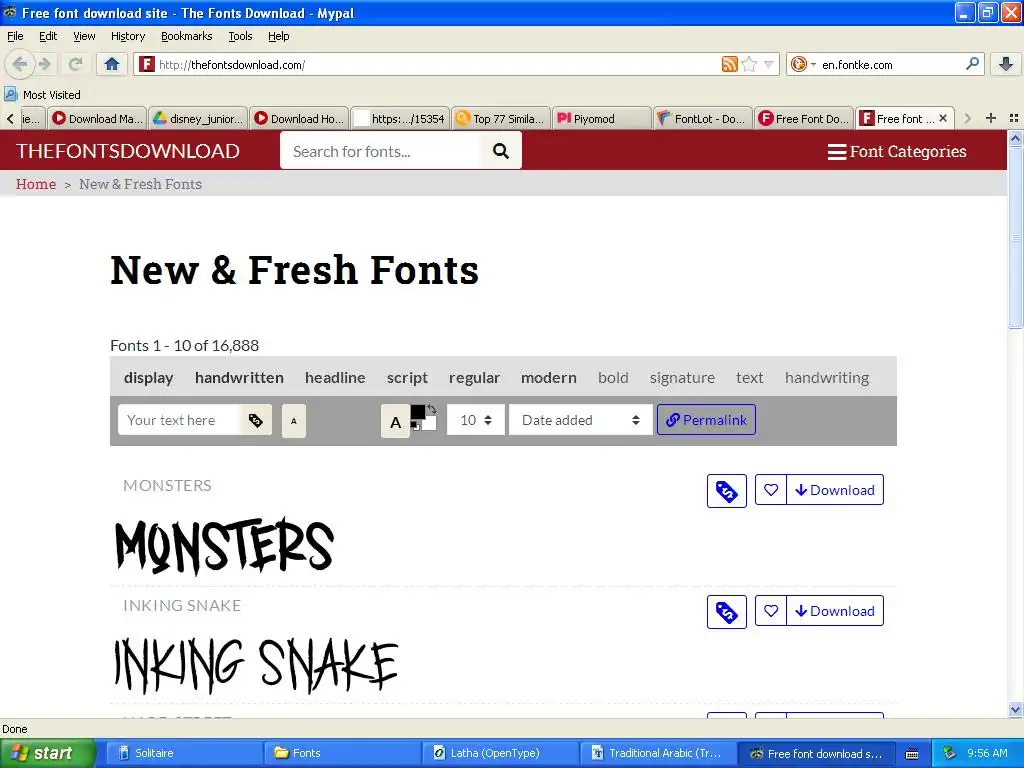Open the Bookmarks menu
Viewport: 1024px width, 768px height.
pos(186,36)
